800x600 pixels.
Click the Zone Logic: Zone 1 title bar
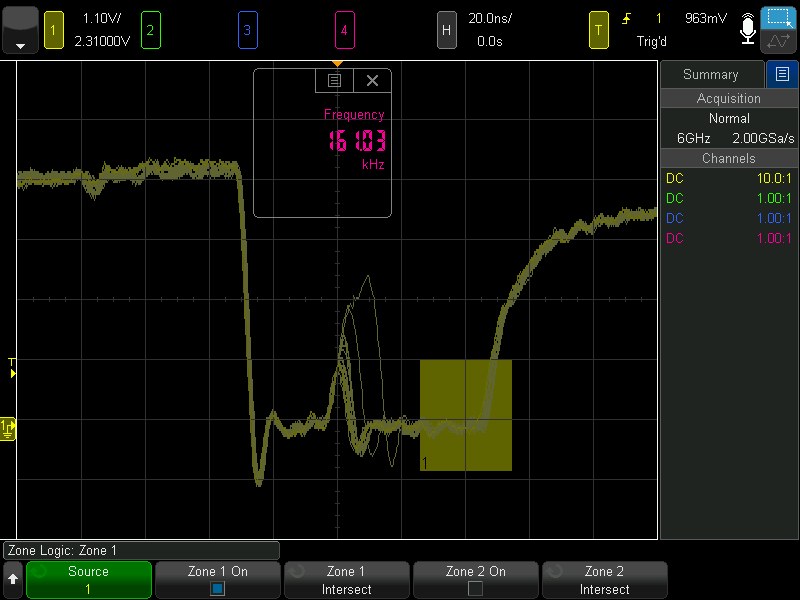(x=141, y=551)
